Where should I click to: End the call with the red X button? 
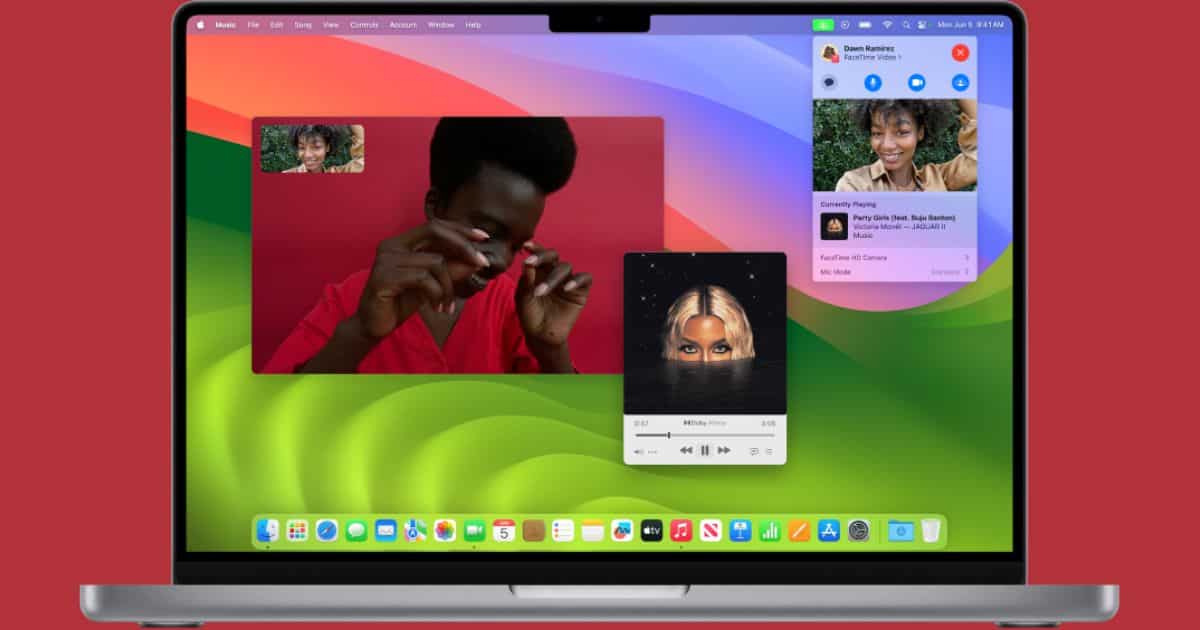click(x=960, y=53)
